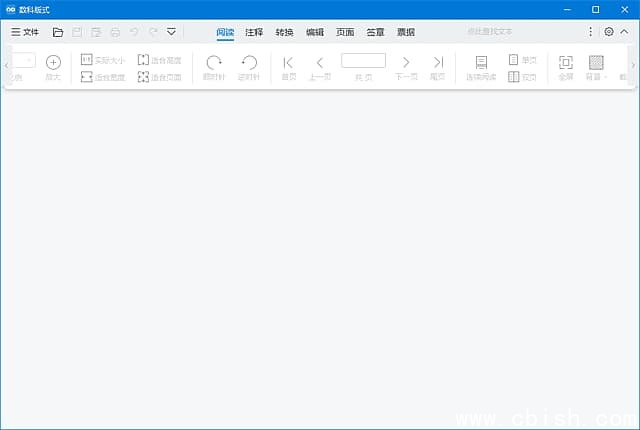Open the 文件 menu

24,32
